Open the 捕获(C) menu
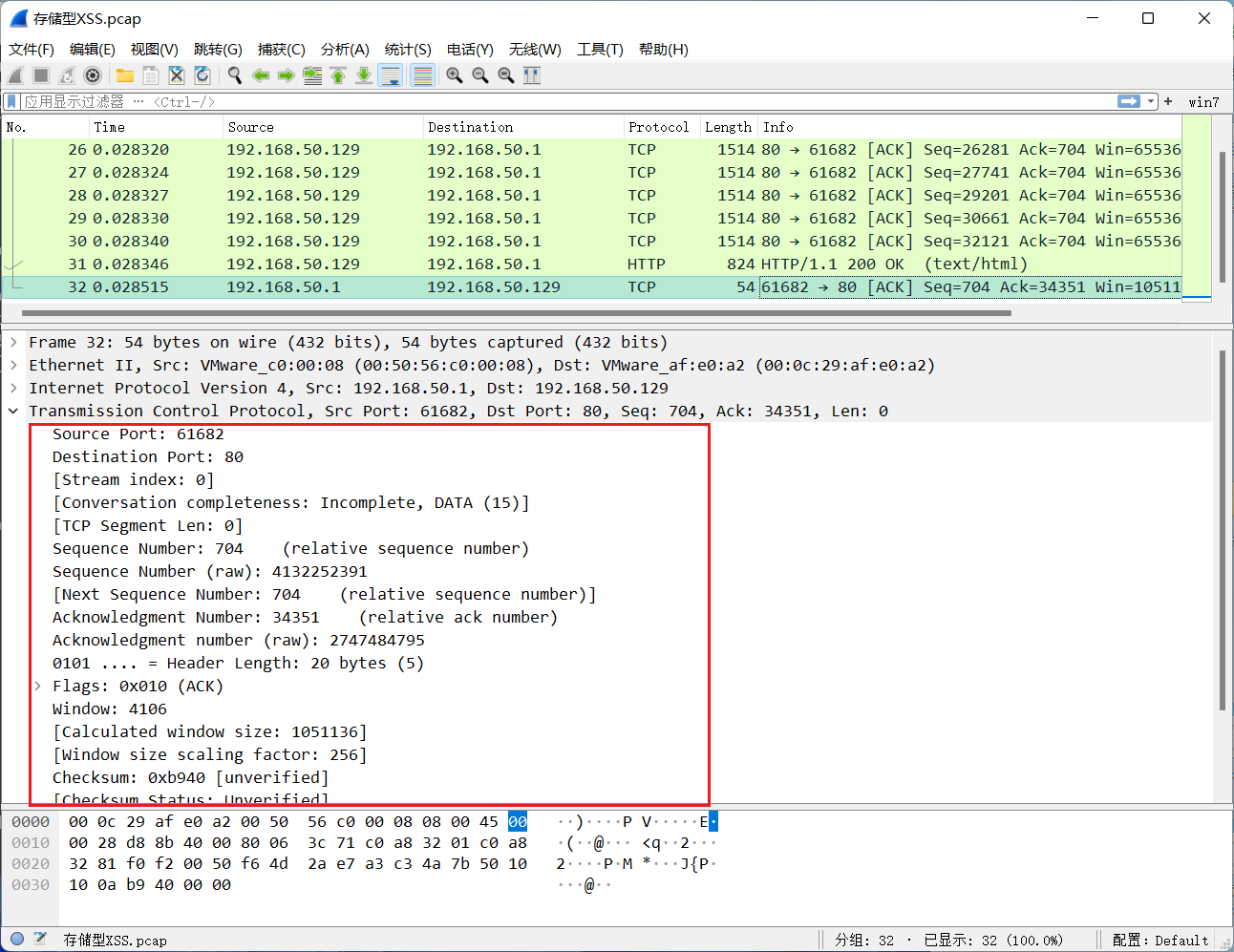The width and height of the screenshot is (1234, 952). (282, 50)
